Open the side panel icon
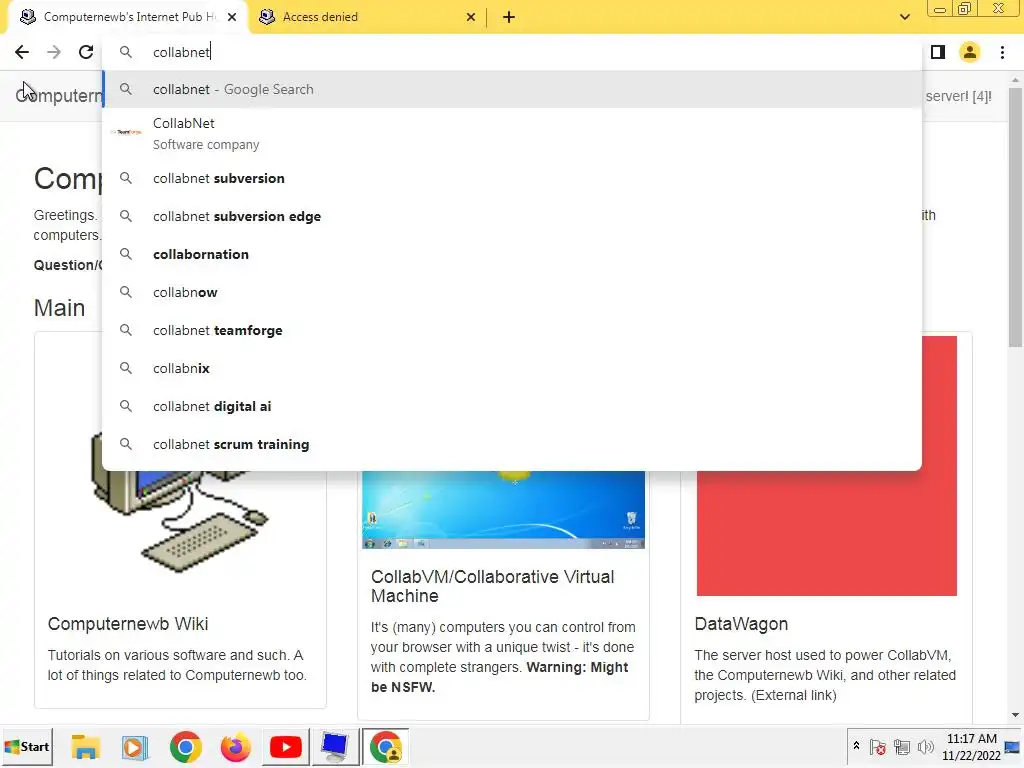Image resolution: width=1024 pixels, height=768 pixels. pyautogui.click(x=938, y=52)
